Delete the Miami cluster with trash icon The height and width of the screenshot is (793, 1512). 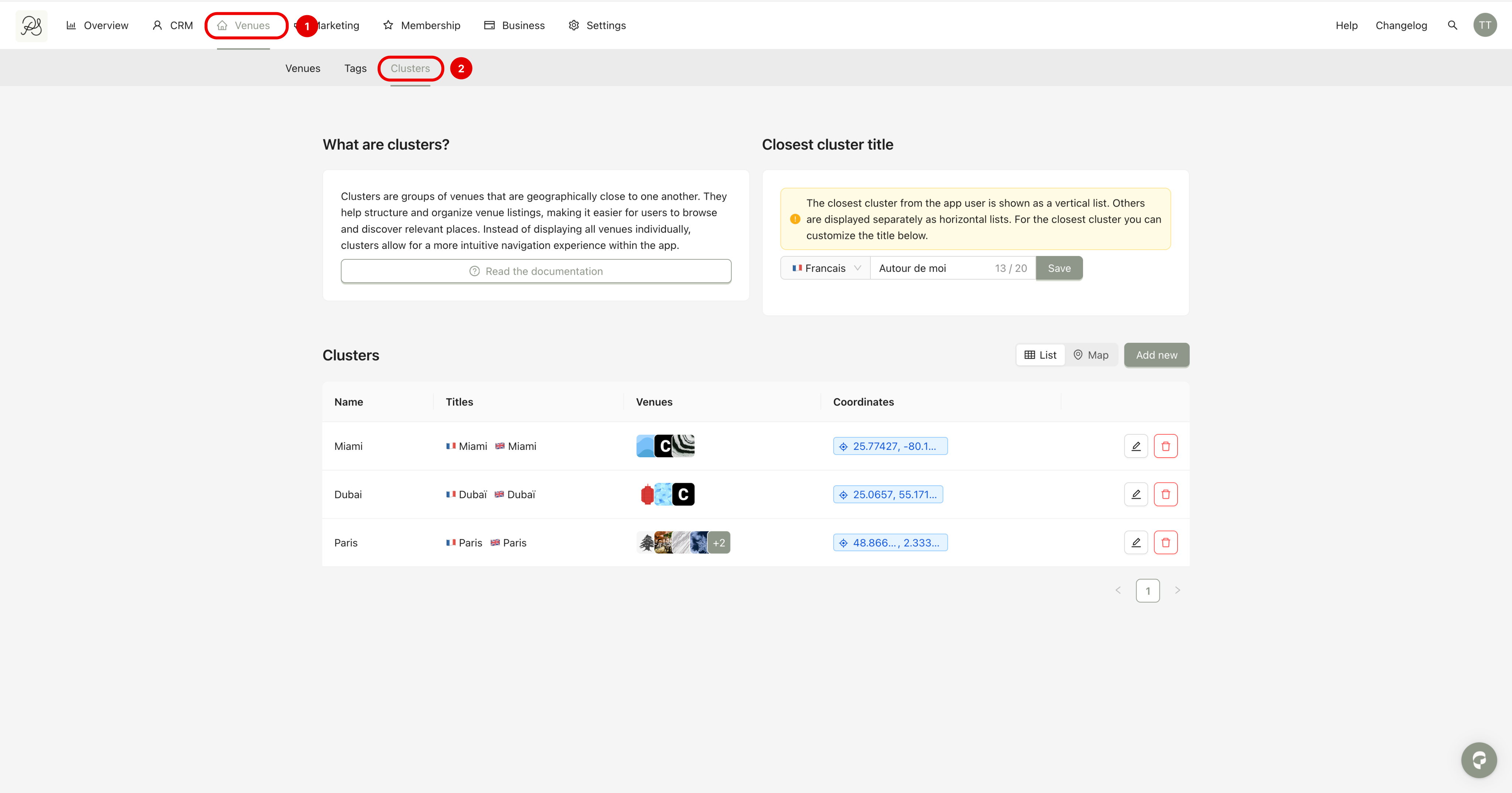(x=1165, y=446)
